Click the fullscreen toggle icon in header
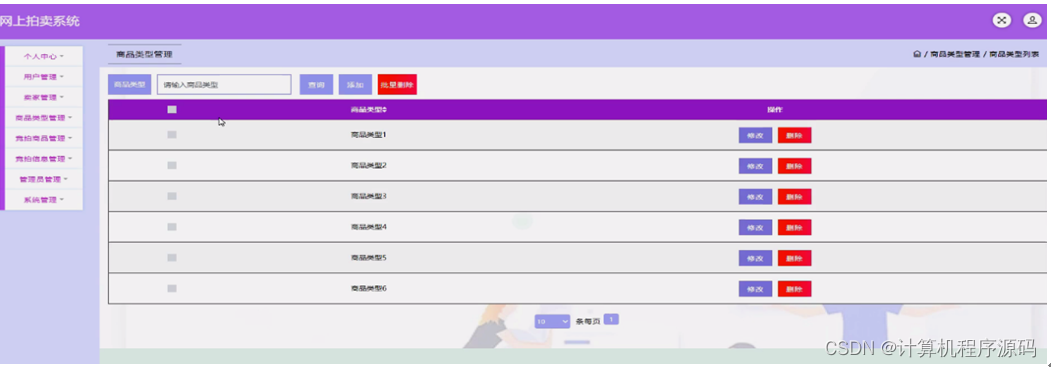The height and width of the screenshot is (367, 1051). (x=1001, y=20)
